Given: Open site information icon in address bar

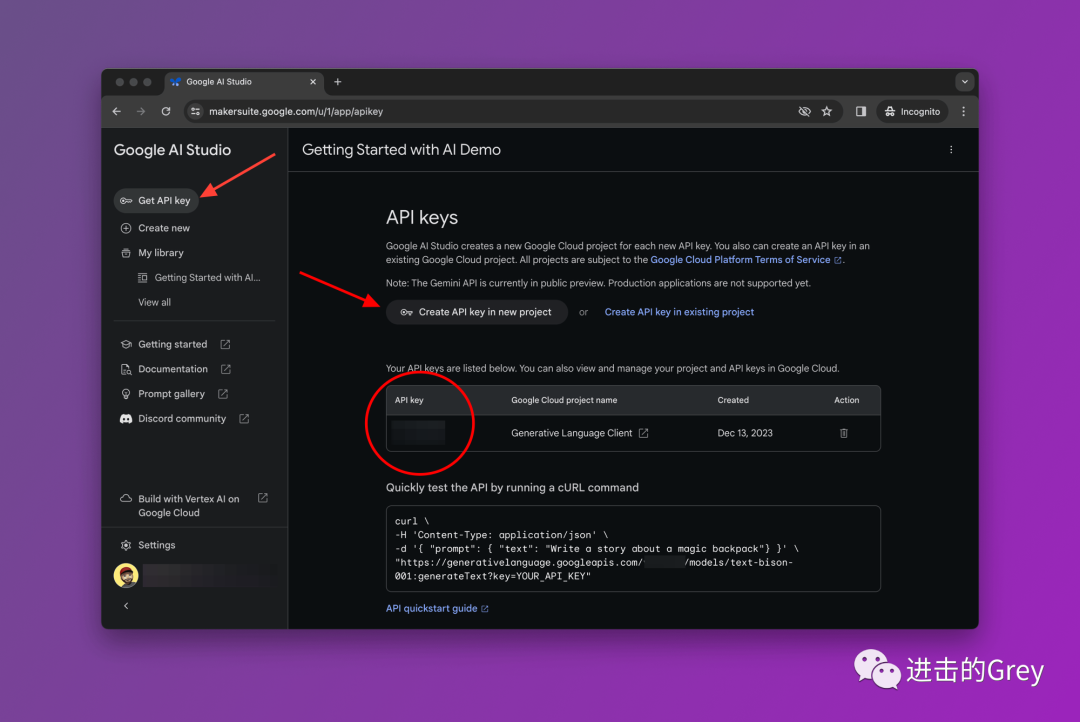Looking at the screenshot, I should click(196, 111).
